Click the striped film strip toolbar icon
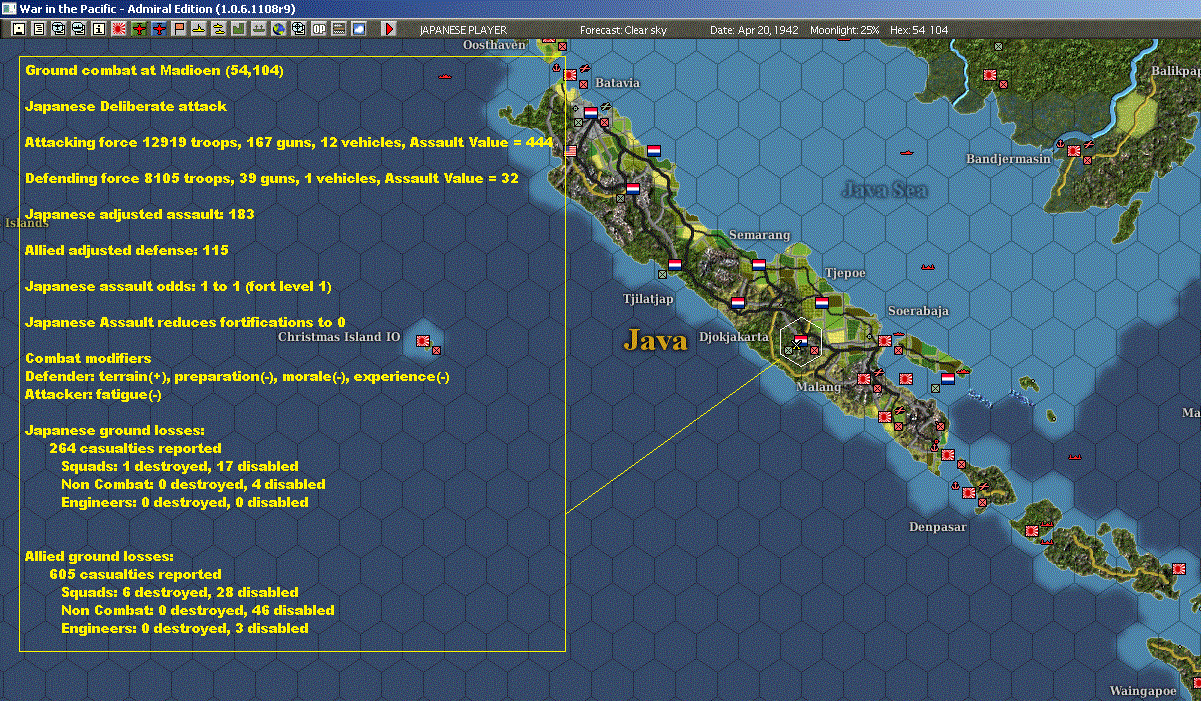Screen dimensions: 1201x701 [x=339, y=29]
